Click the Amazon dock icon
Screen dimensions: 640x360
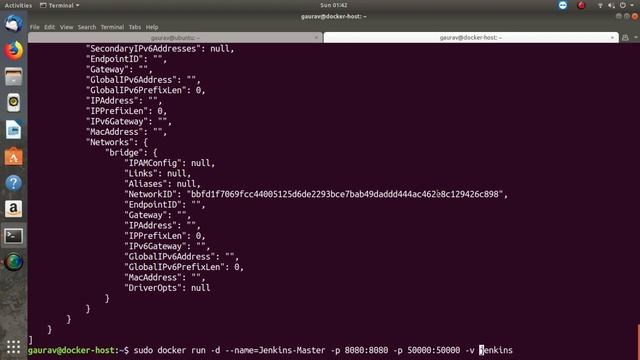pyautogui.click(x=13, y=209)
